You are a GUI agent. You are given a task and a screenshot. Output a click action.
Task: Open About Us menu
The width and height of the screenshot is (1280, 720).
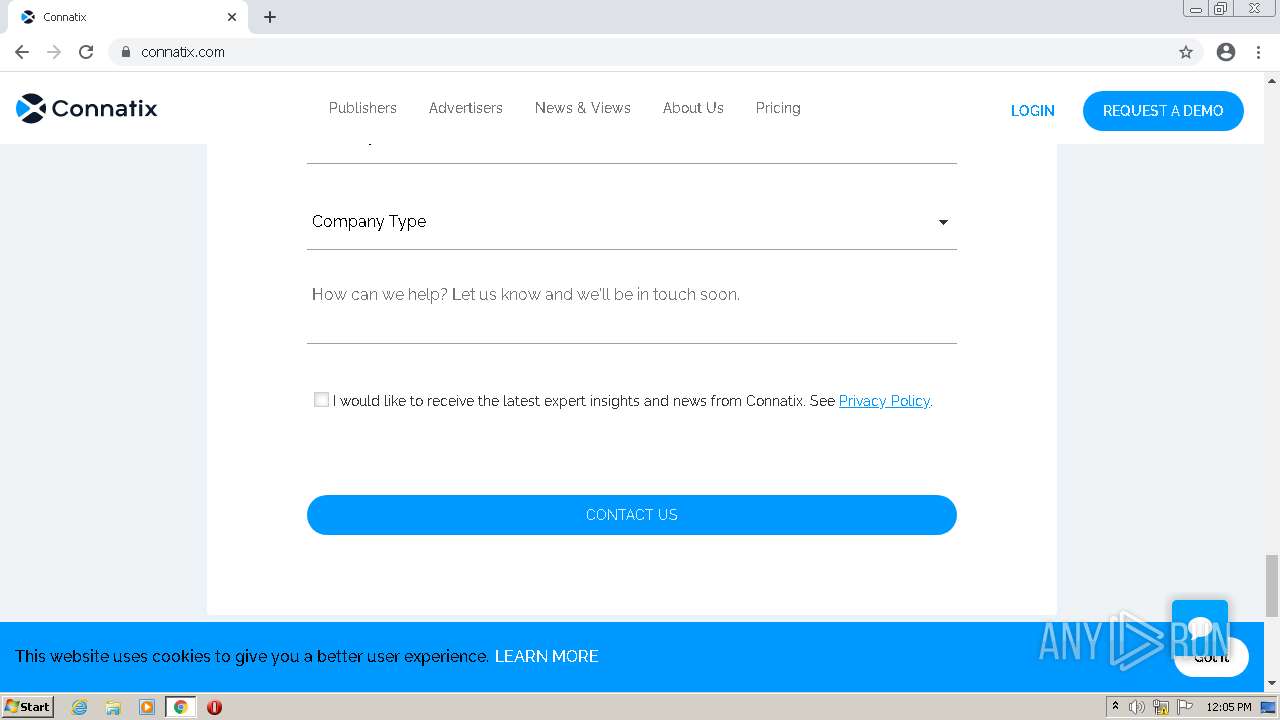tap(693, 108)
